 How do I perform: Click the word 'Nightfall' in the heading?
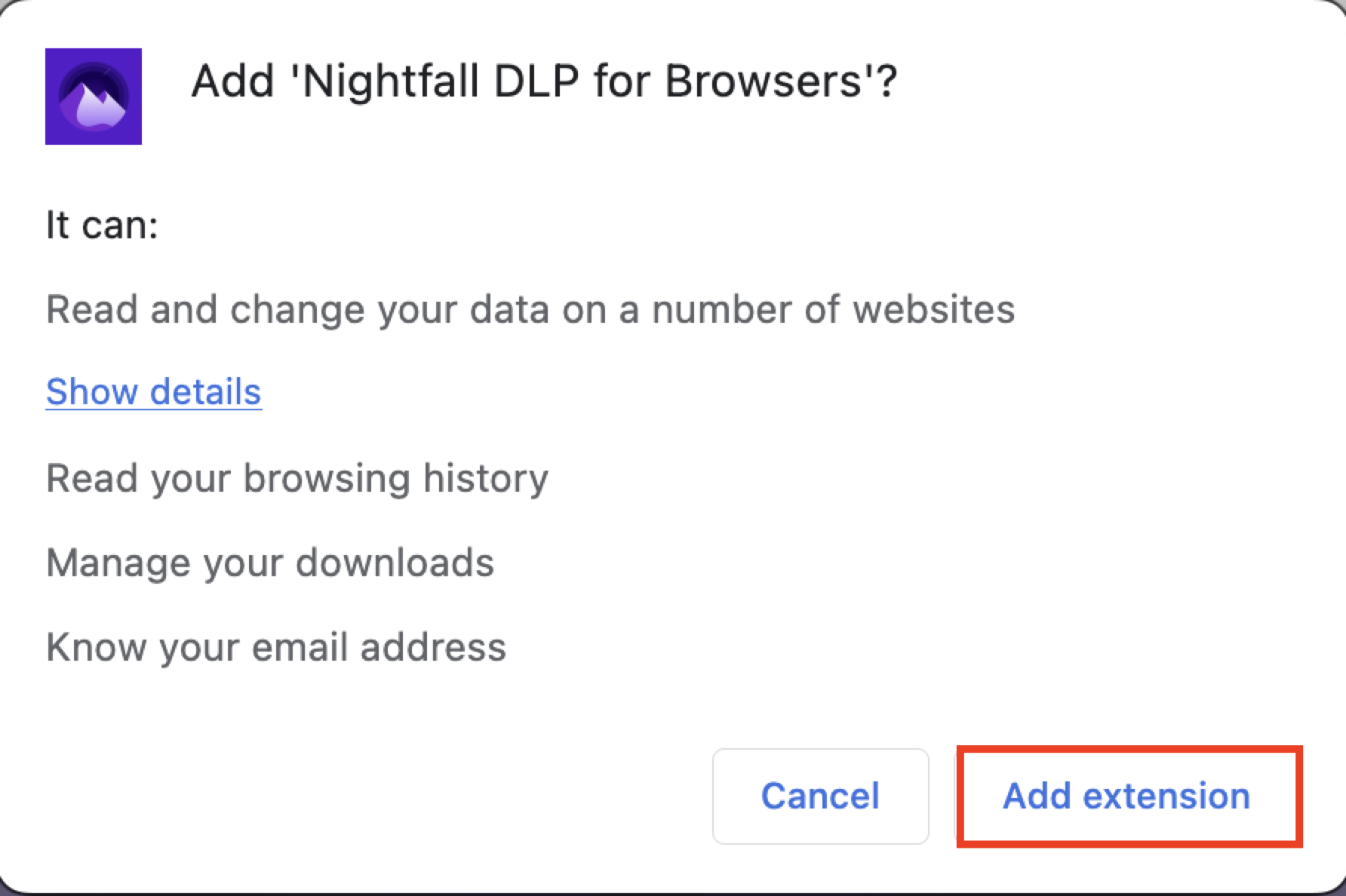click(391, 81)
